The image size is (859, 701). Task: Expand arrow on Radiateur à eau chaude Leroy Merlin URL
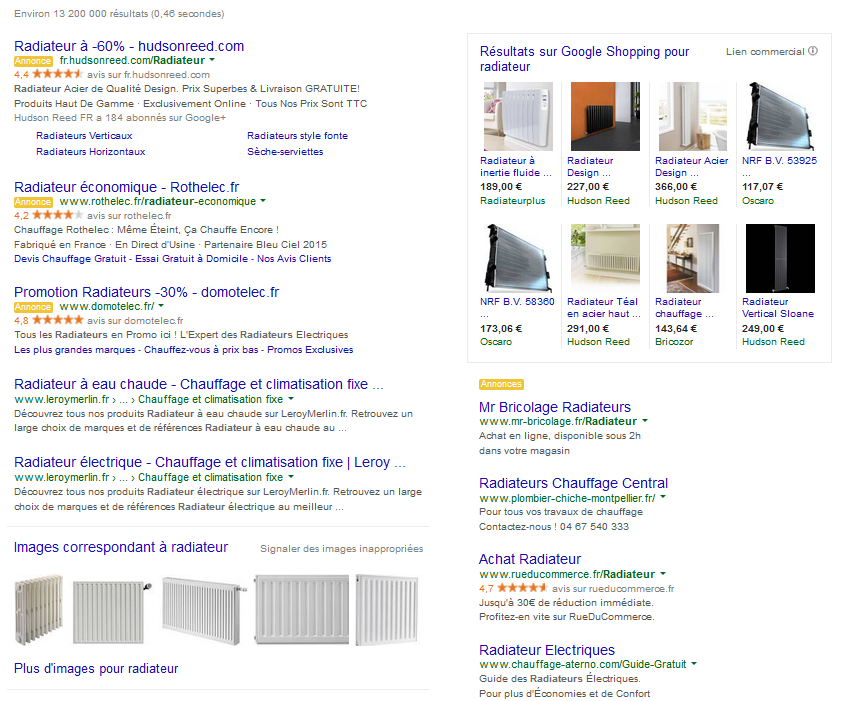[x=291, y=399]
